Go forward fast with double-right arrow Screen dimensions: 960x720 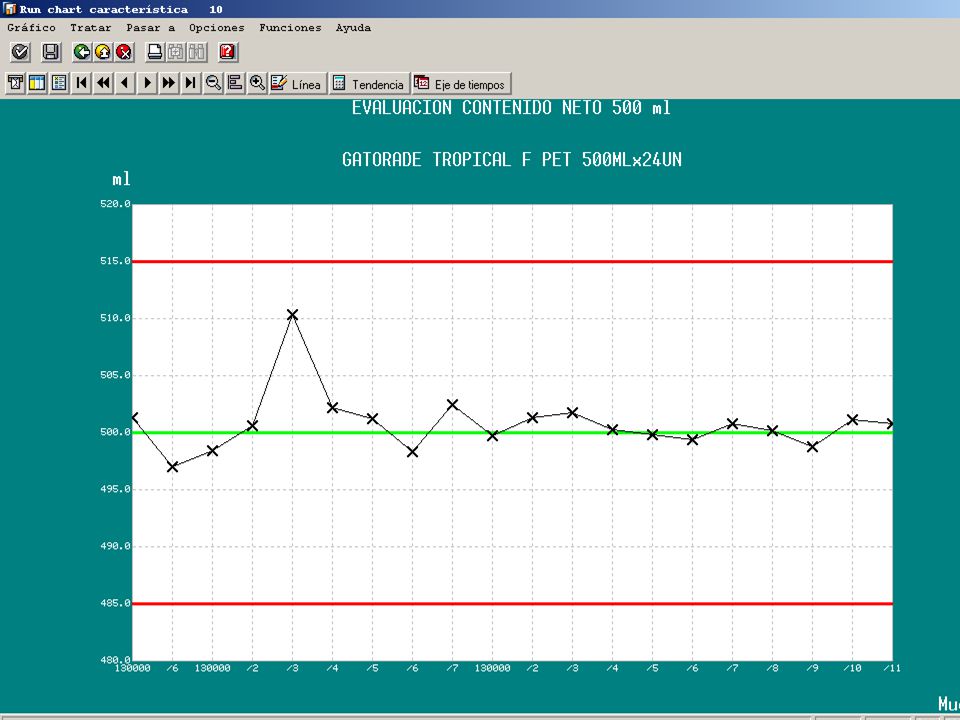(169, 83)
